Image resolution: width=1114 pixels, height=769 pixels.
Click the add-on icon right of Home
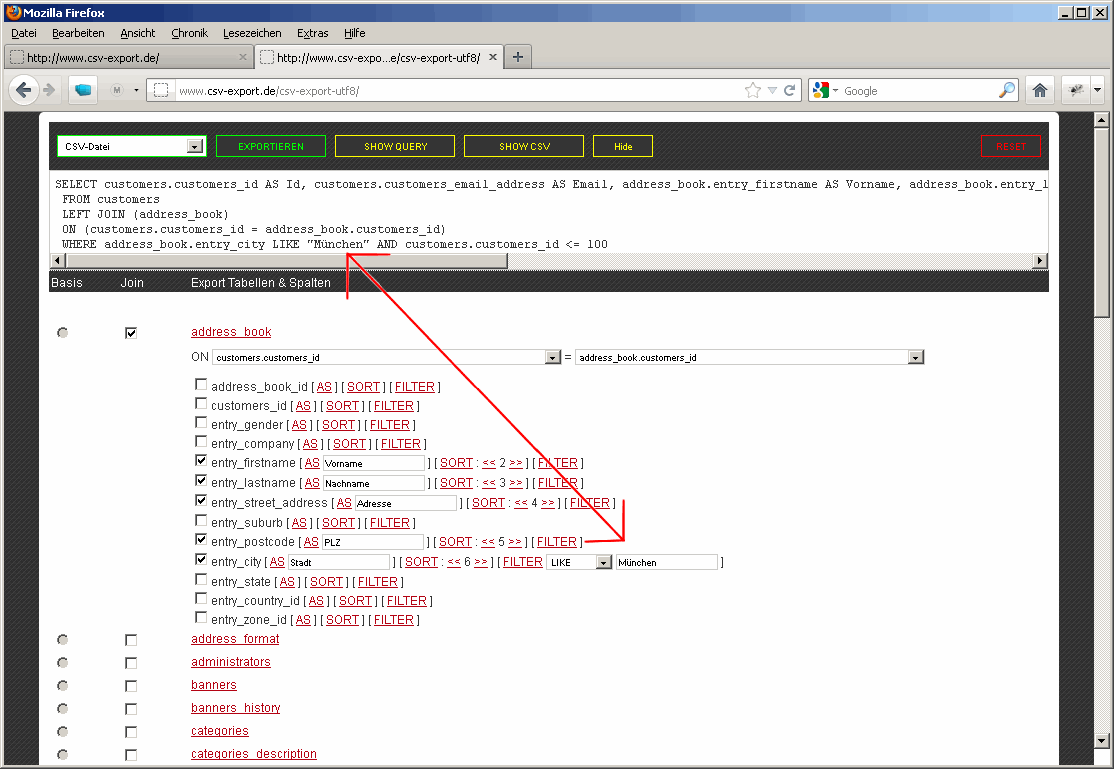click(x=1076, y=90)
